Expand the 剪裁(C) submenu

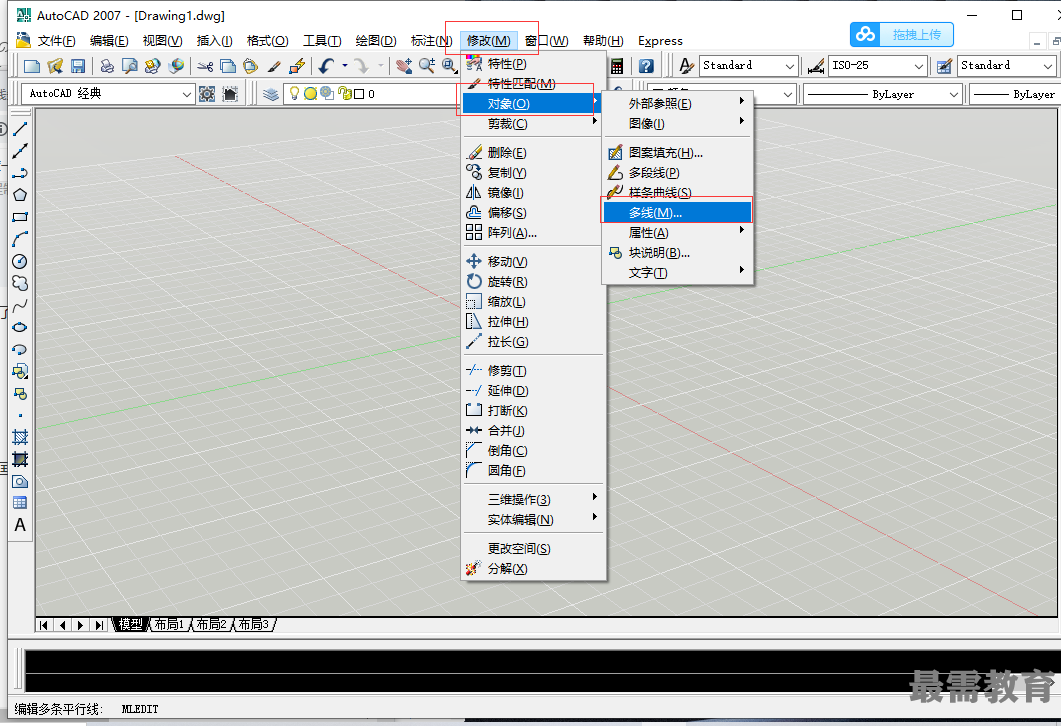530,124
